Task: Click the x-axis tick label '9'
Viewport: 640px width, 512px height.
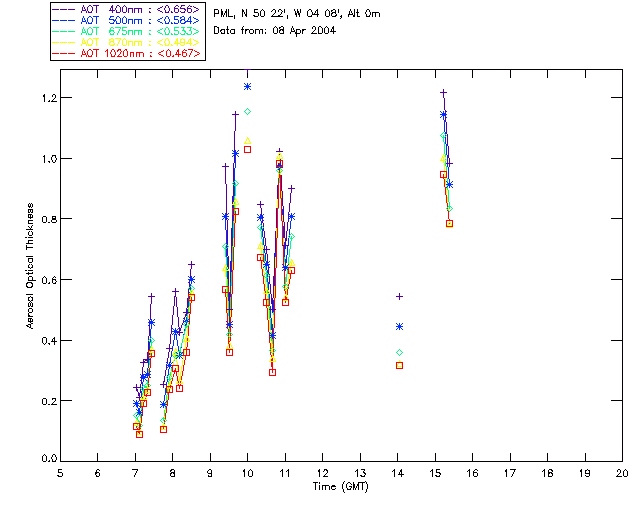Action: 210,473
